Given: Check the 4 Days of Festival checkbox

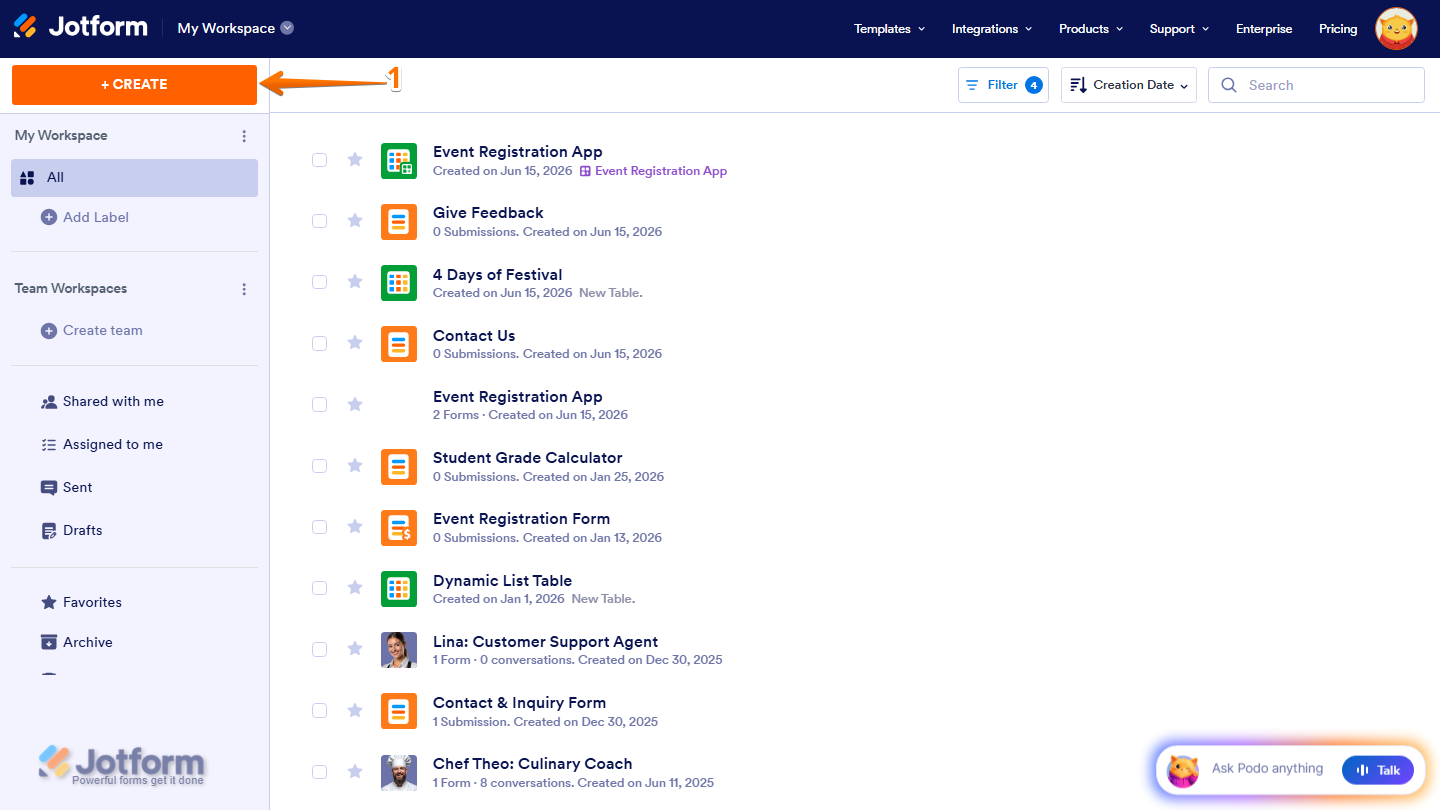Looking at the screenshot, I should [x=319, y=282].
